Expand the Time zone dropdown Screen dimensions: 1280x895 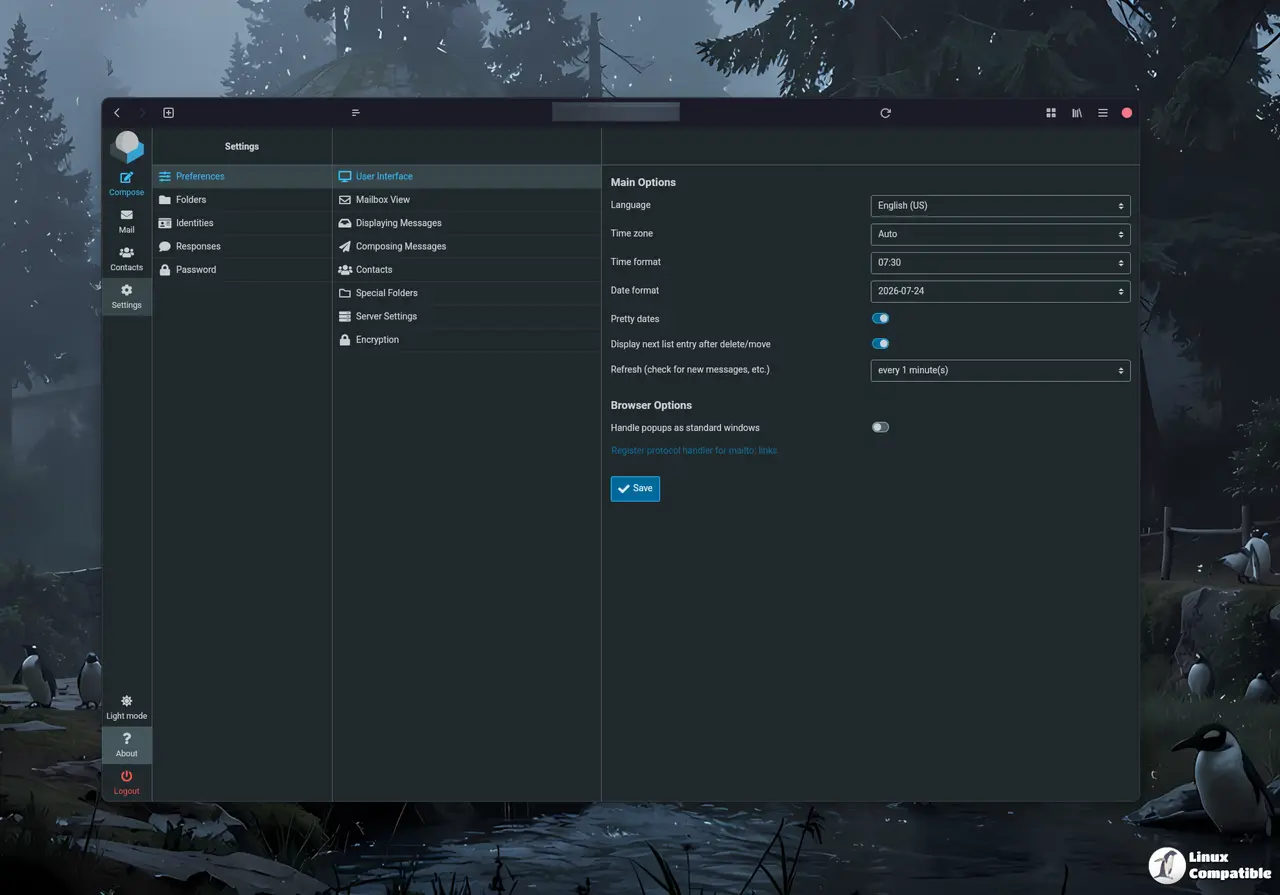click(1000, 234)
